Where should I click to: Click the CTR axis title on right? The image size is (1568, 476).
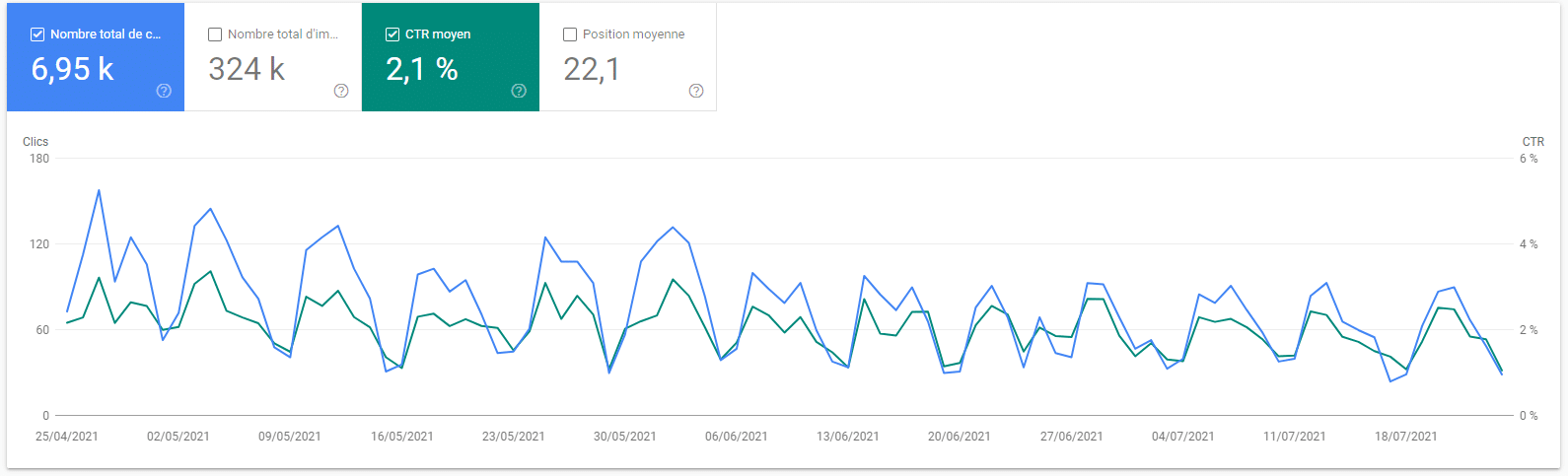1532,142
